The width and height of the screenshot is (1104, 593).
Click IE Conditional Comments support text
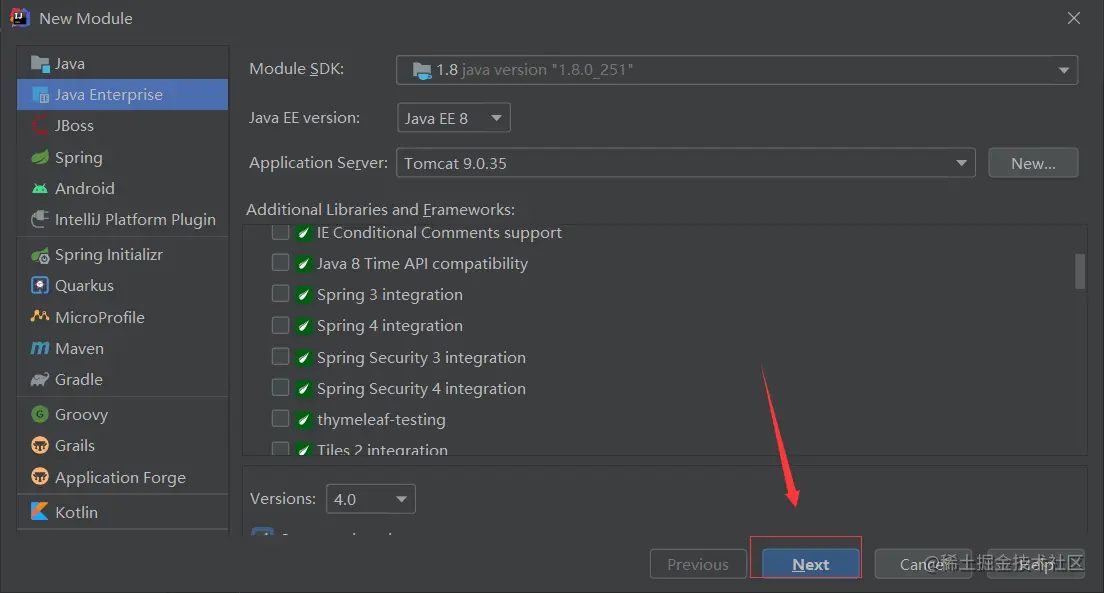pyautogui.click(x=439, y=232)
